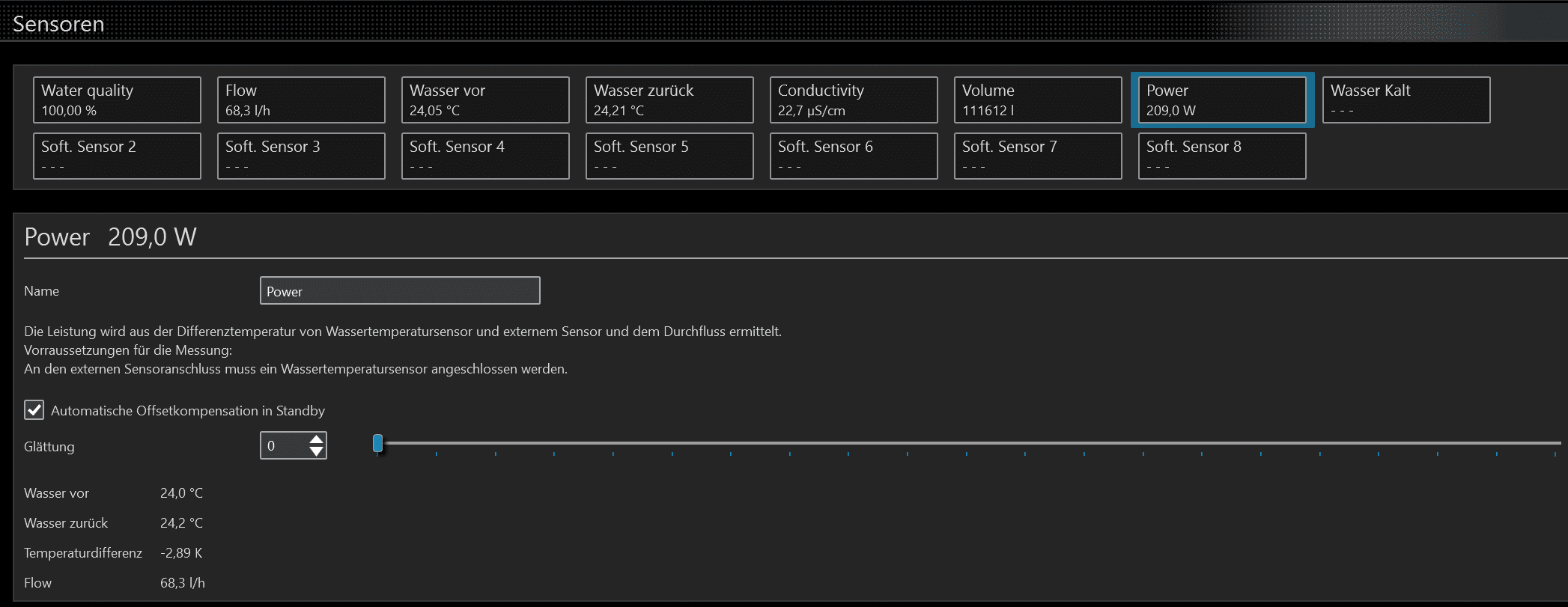
Task: Click the Wasser zurück value 24,2 °C
Action: pos(181,523)
